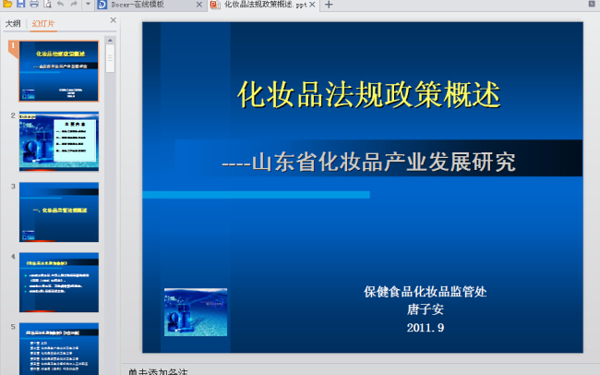Select the 化妆品法规政策概述.ppt document tab
The height and width of the screenshot is (375, 600).
coord(264,5)
